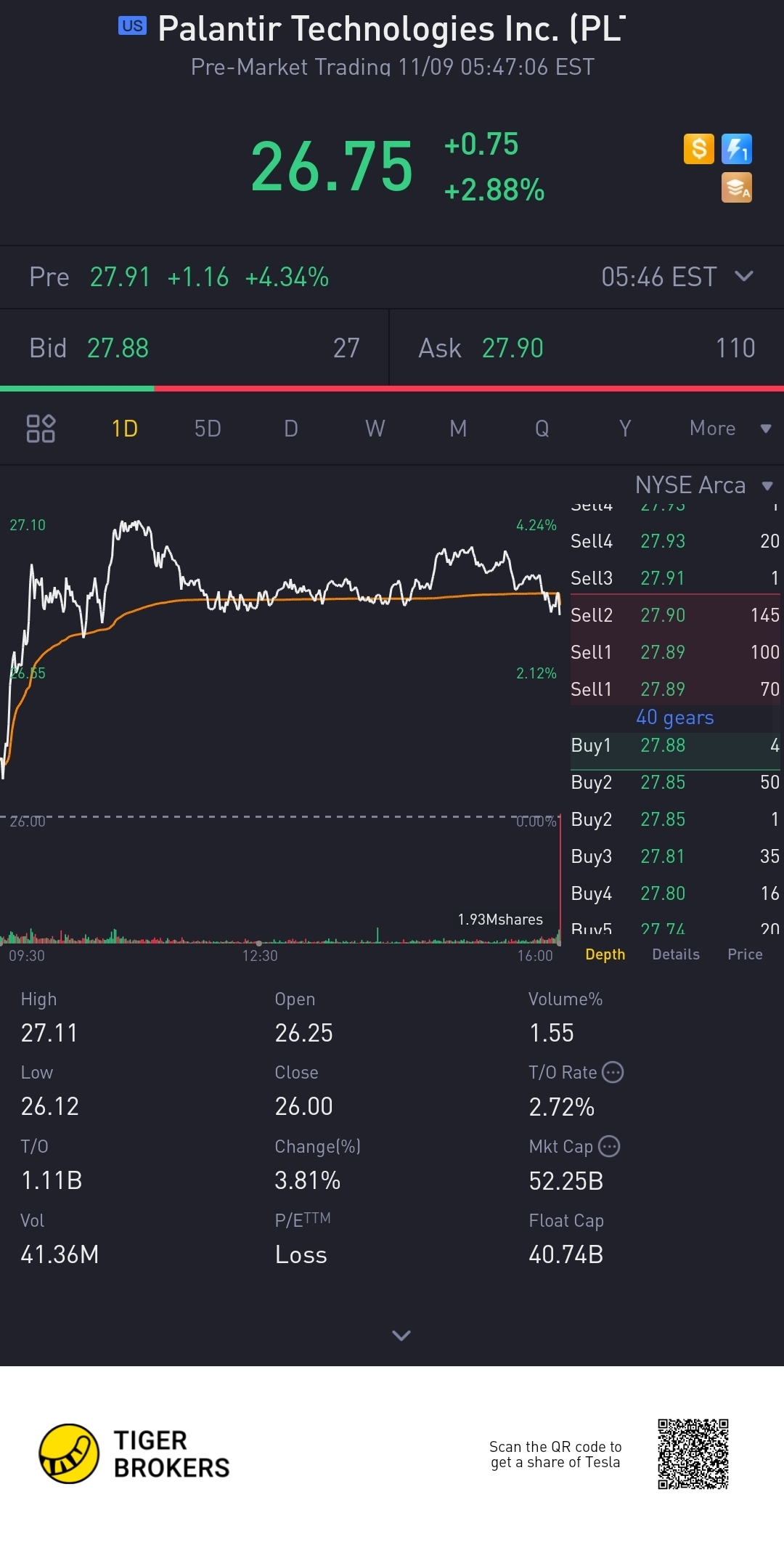Select the Depth tab

605,954
